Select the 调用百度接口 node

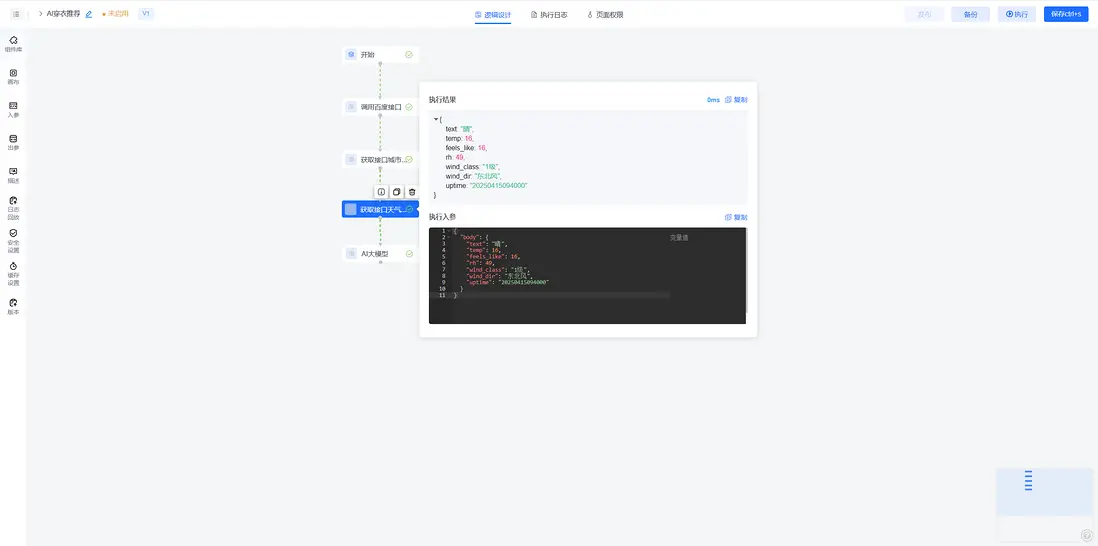click(x=380, y=107)
